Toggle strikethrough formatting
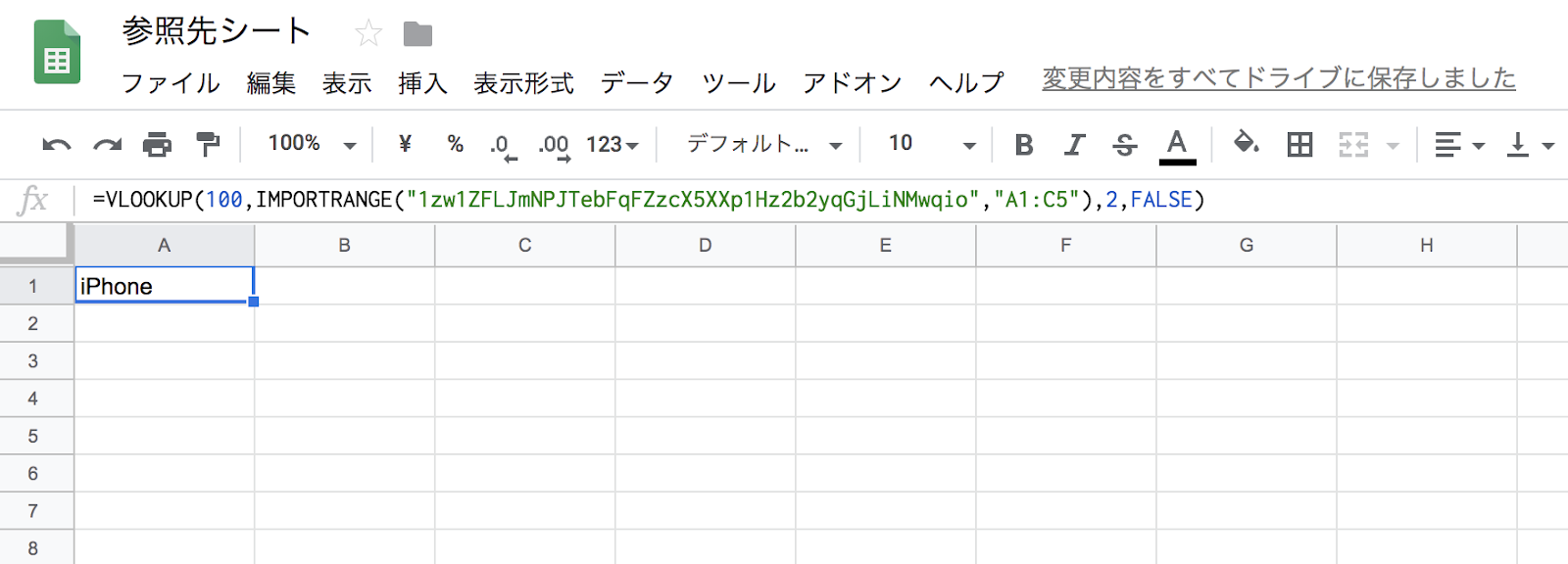The width and height of the screenshot is (1568, 564). (1125, 145)
